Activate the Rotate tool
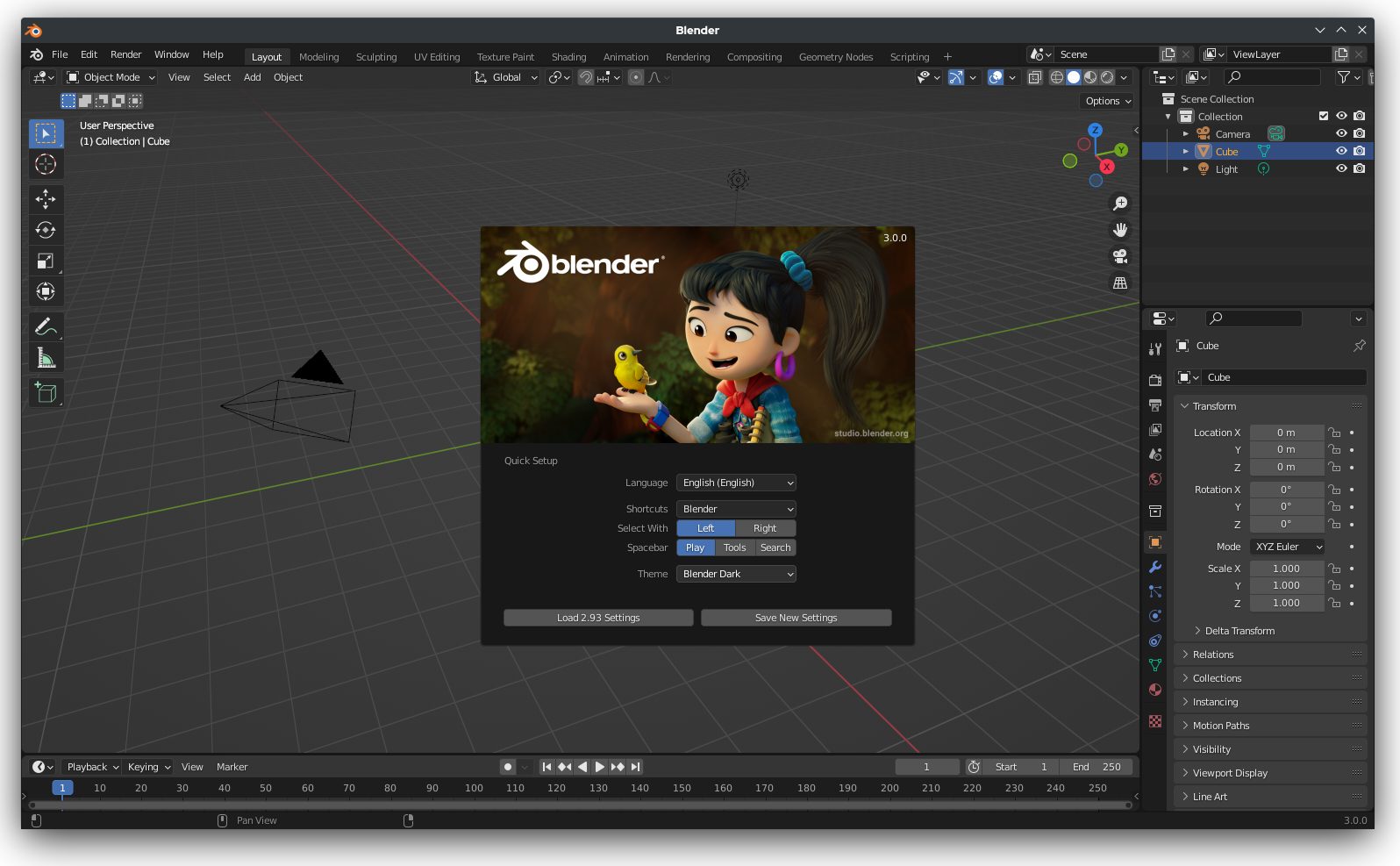The image size is (1400, 866). [46, 230]
